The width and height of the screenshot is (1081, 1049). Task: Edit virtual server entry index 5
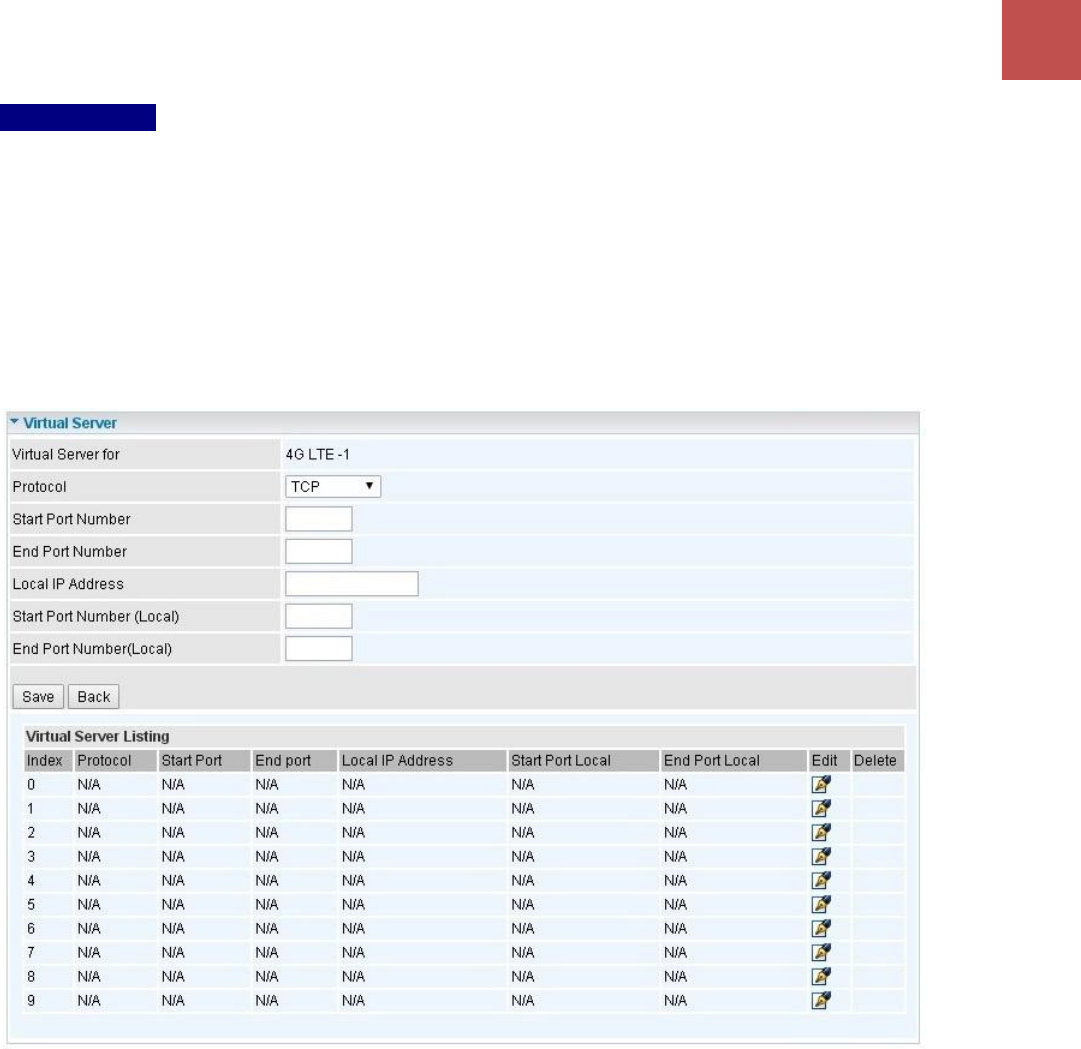(820, 904)
